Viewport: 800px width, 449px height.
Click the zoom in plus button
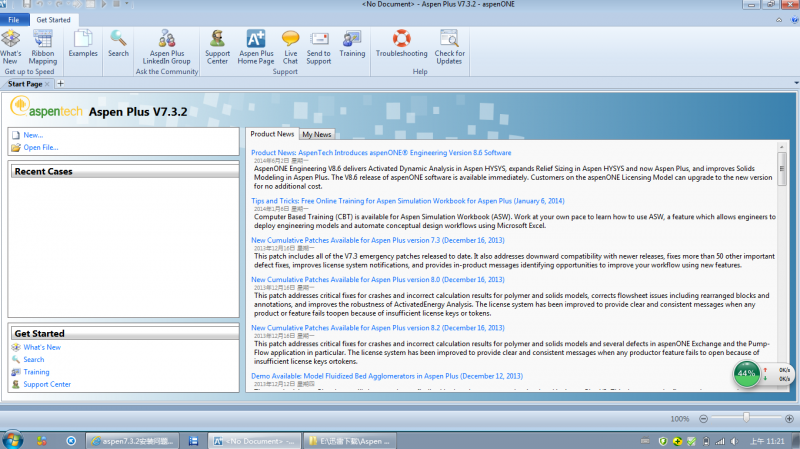tap(789, 418)
